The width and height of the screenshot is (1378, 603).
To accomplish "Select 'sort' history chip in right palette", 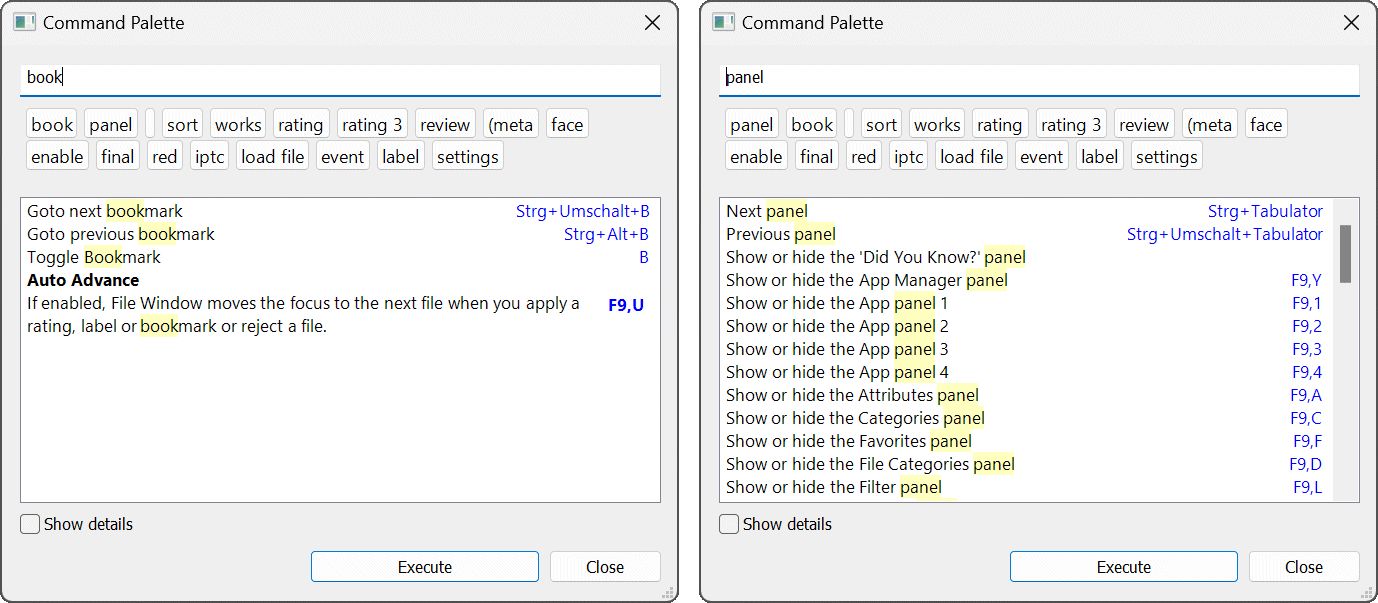I will pyautogui.click(x=881, y=125).
